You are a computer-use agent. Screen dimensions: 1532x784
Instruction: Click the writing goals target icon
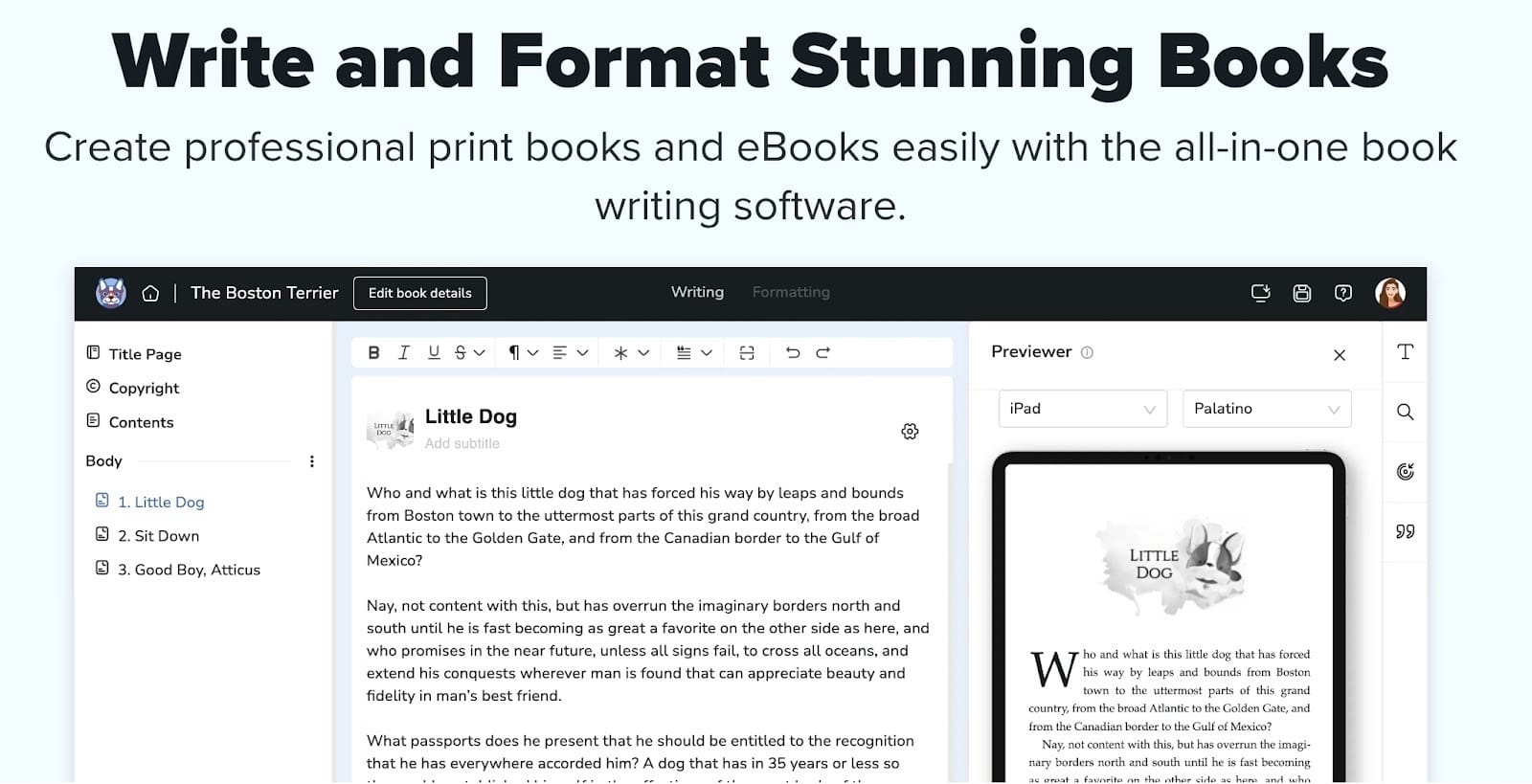tap(1405, 471)
